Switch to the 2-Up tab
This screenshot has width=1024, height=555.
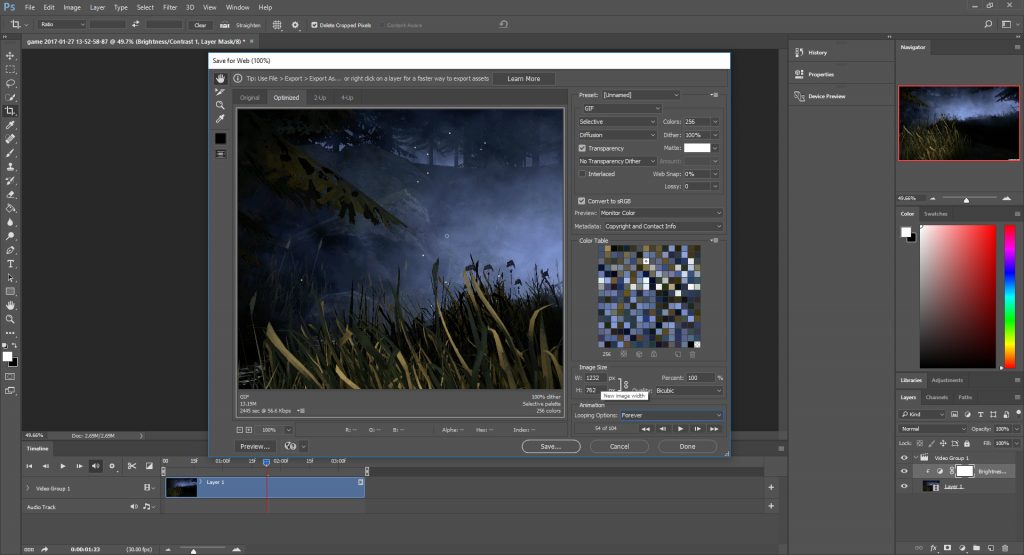coord(319,98)
